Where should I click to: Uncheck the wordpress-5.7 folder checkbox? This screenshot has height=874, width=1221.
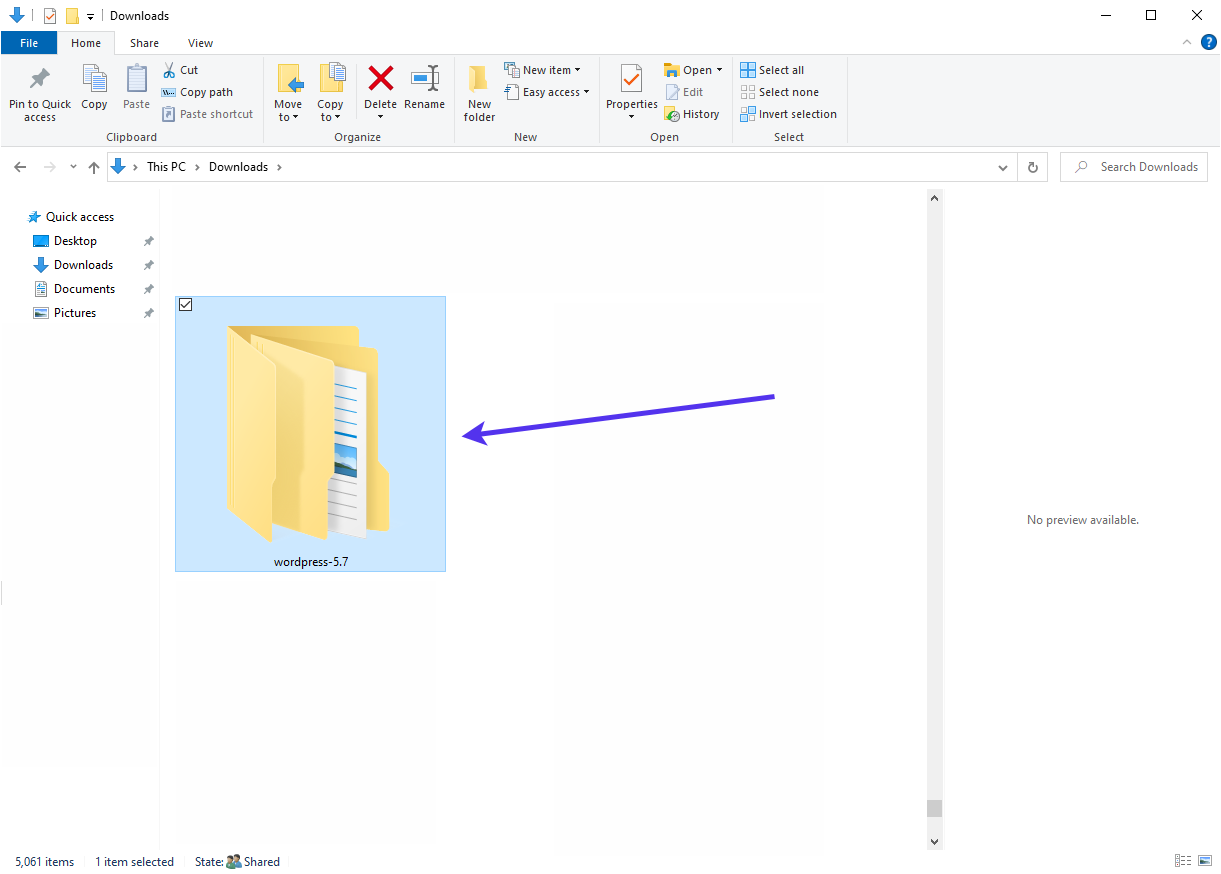[x=185, y=305]
